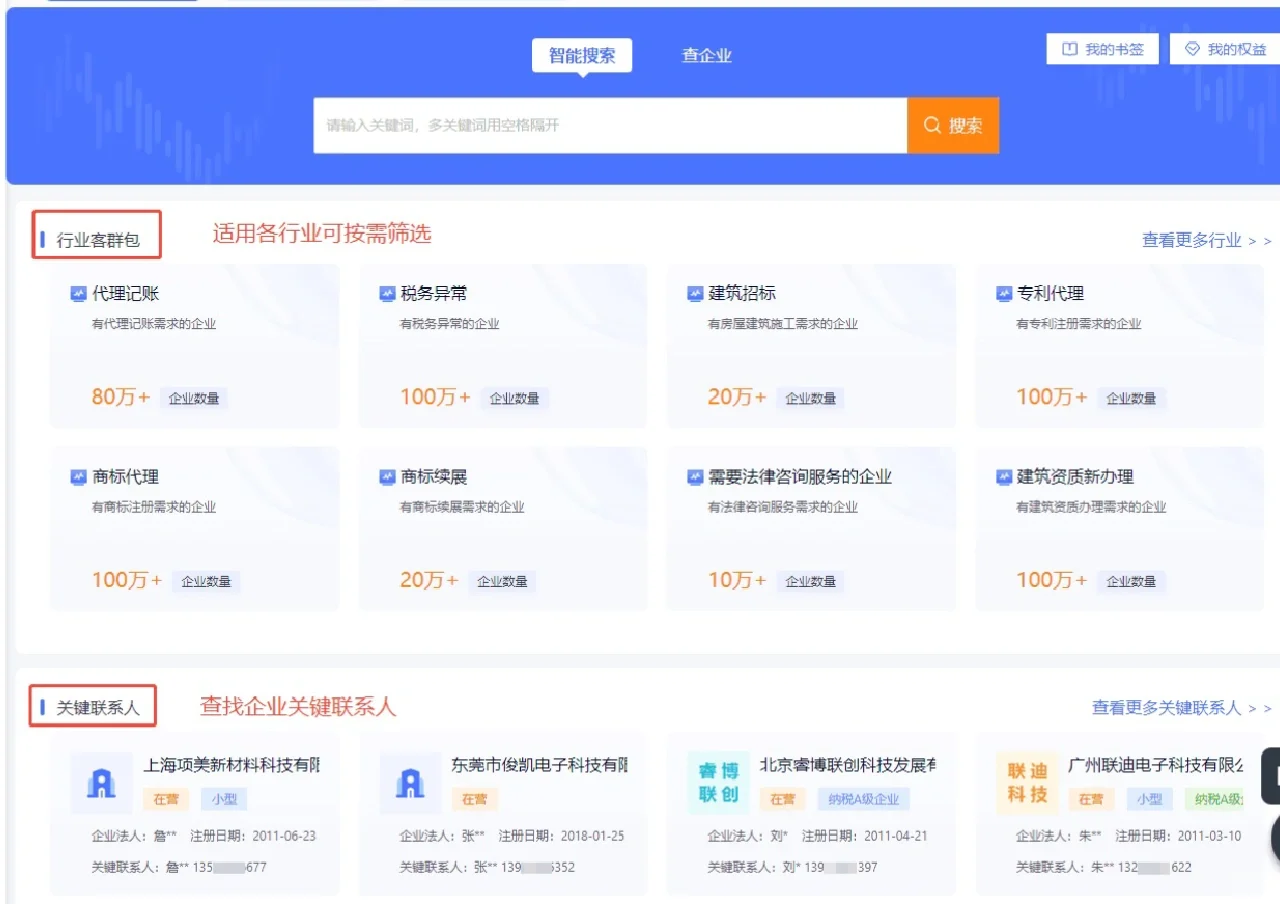This screenshot has width=1280, height=904.
Task: Click the 代理记账 chart icon
Action: click(x=79, y=292)
